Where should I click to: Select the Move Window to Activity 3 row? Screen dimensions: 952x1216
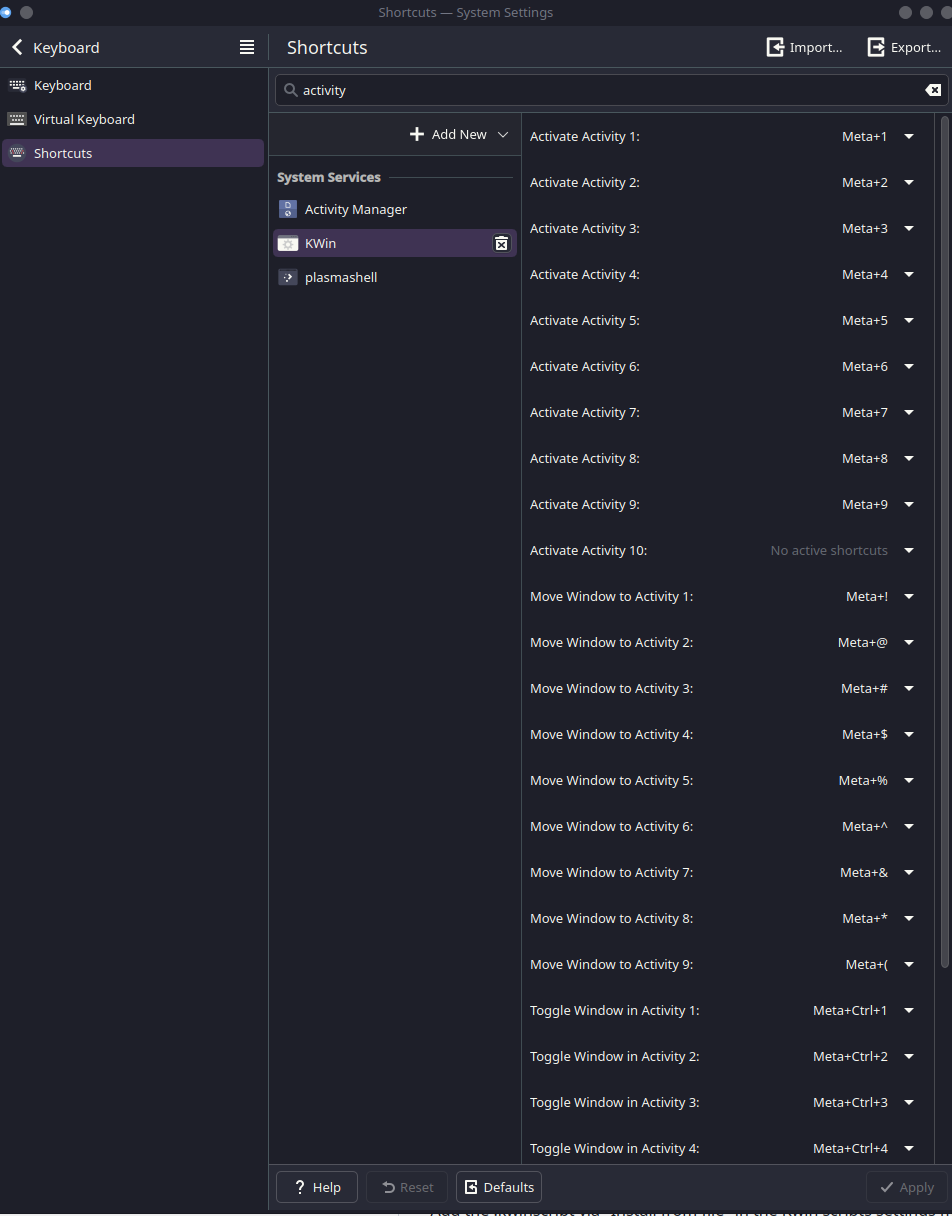point(730,688)
